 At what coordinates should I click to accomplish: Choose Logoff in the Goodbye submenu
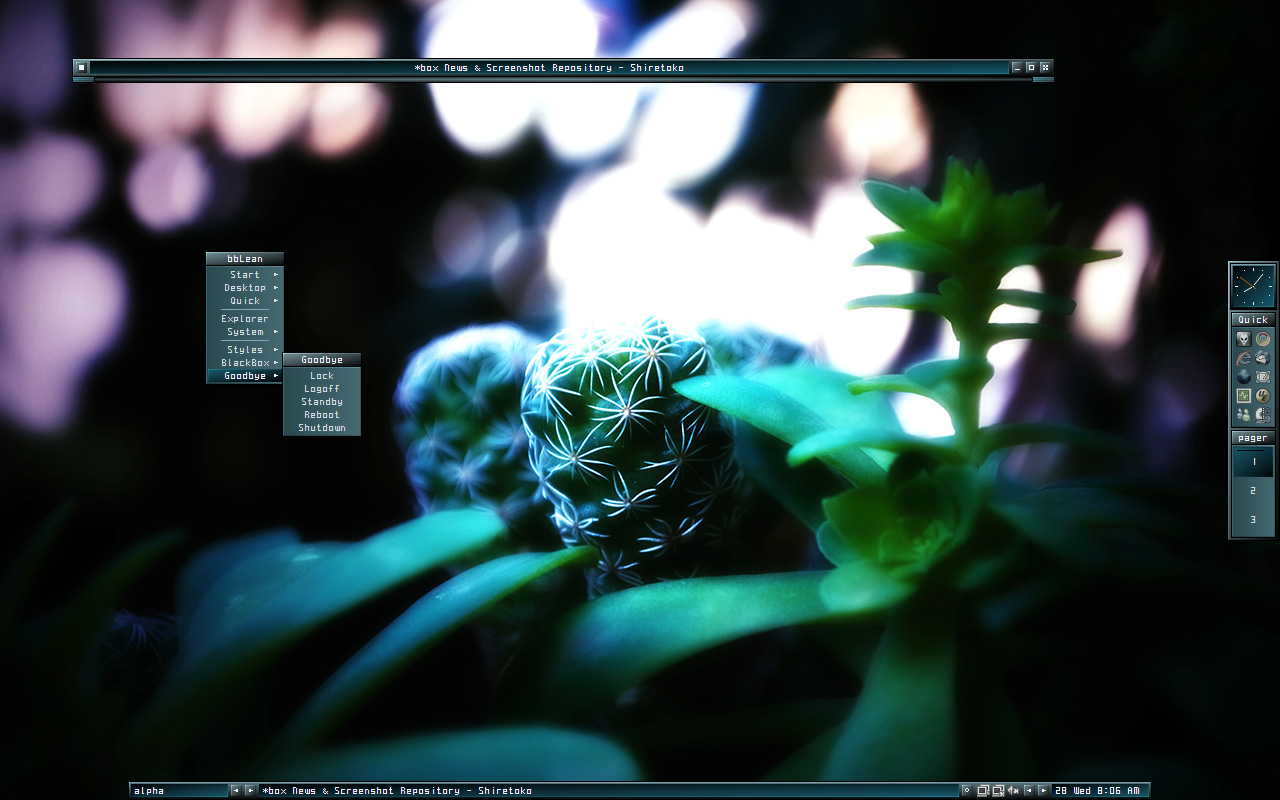[x=322, y=389]
